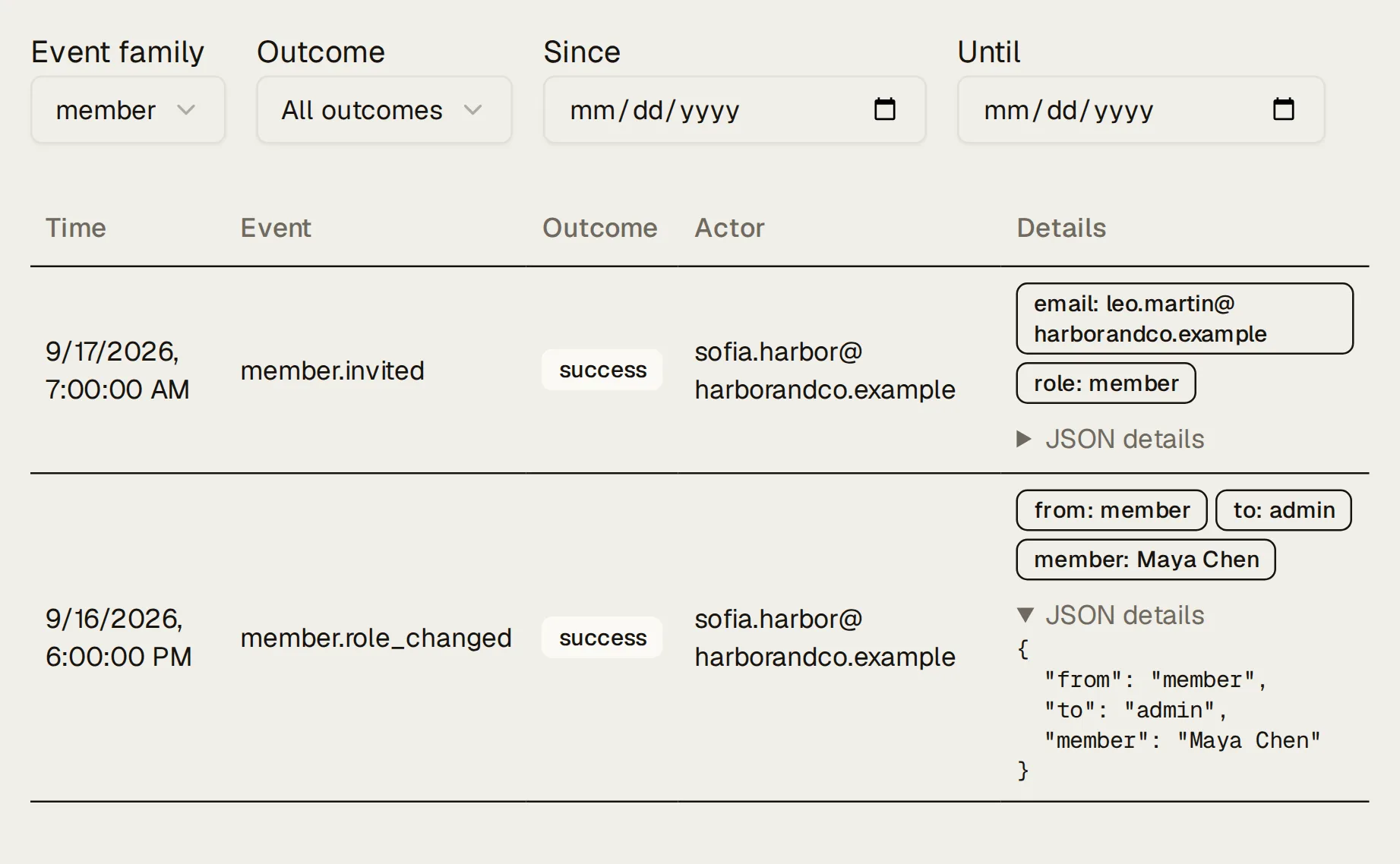Click the "from": "member" JSON line

pos(1155,680)
